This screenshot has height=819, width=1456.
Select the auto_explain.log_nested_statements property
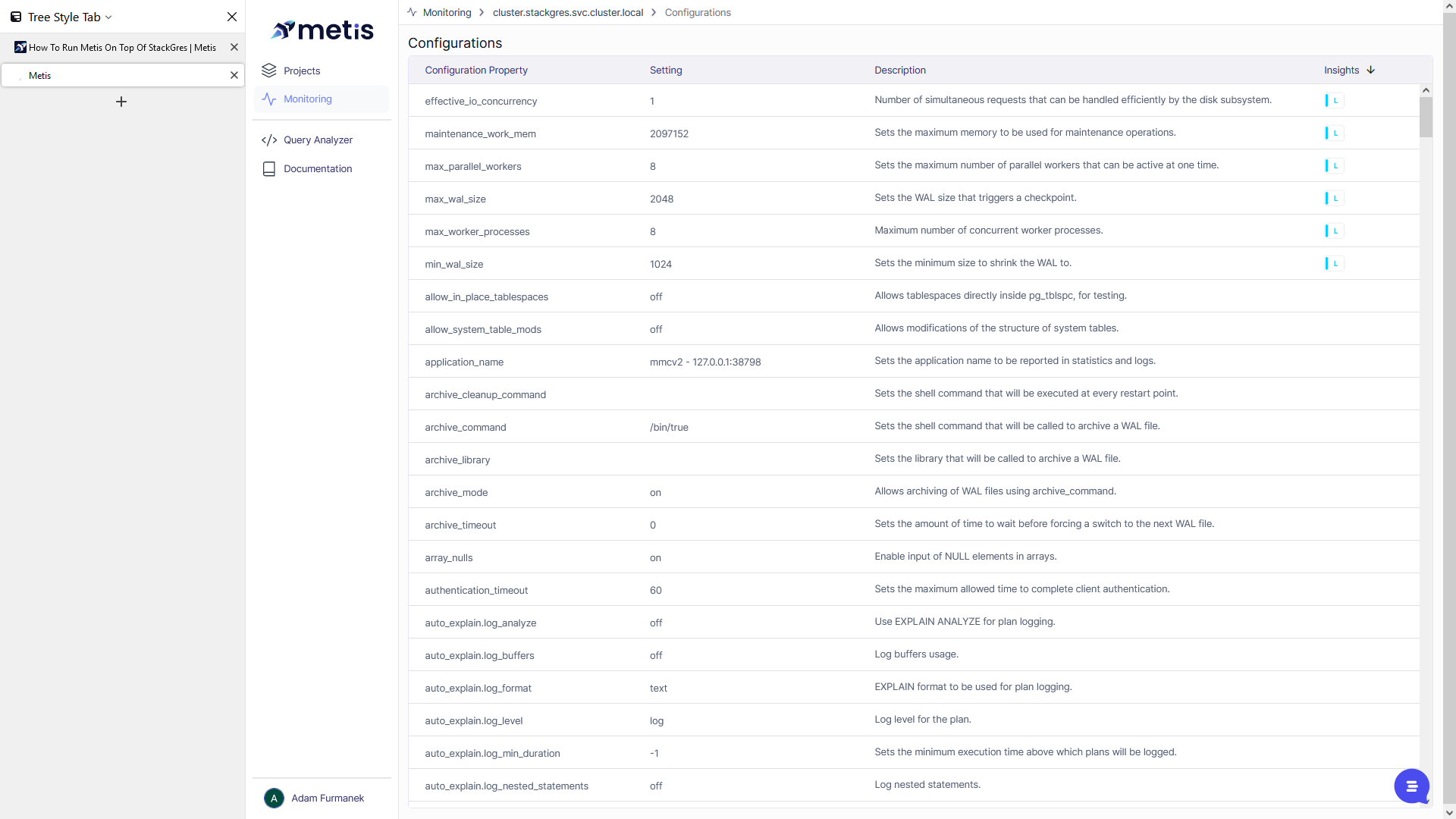click(x=507, y=786)
